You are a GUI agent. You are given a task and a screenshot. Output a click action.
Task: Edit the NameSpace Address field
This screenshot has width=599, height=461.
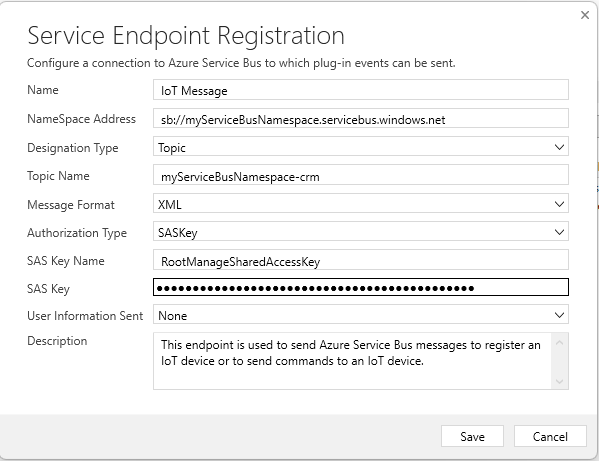coord(361,118)
